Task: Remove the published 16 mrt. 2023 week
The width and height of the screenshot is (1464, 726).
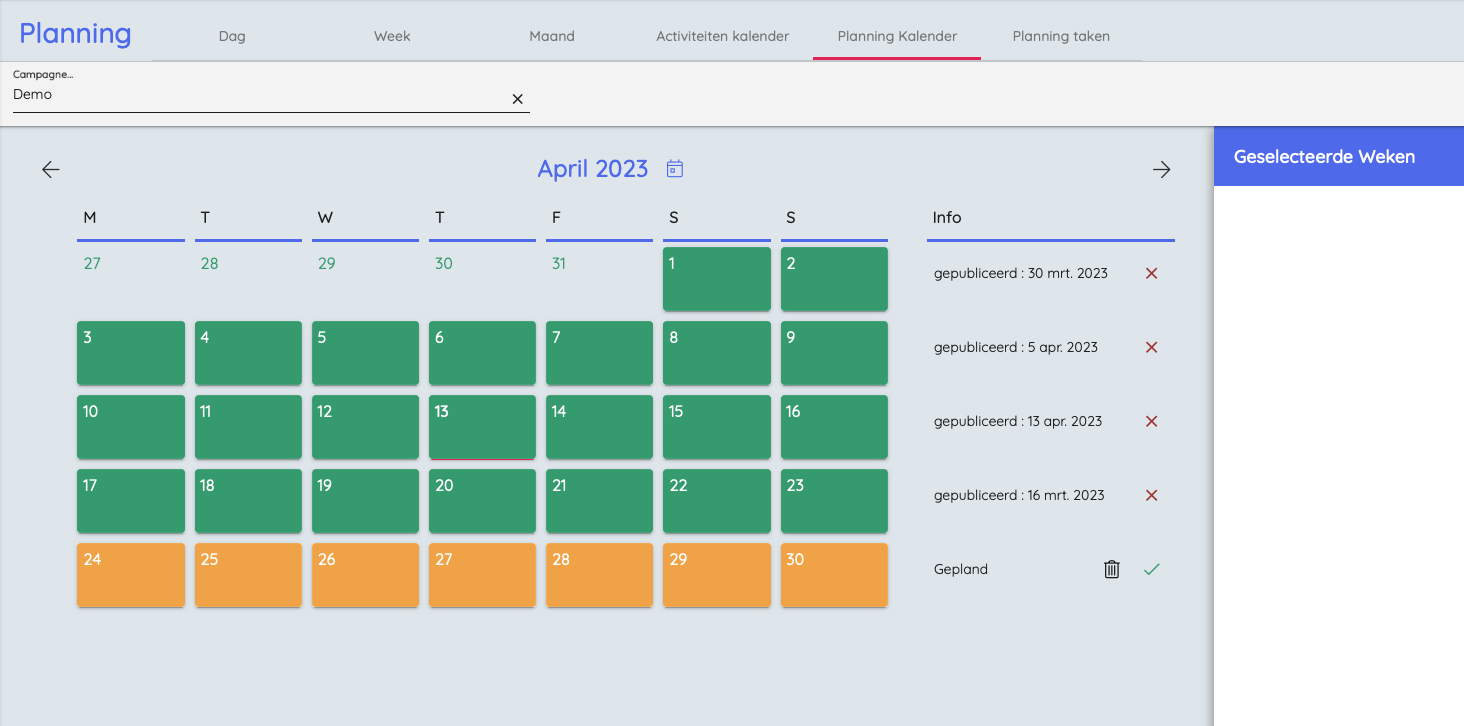Action: 1151,495
